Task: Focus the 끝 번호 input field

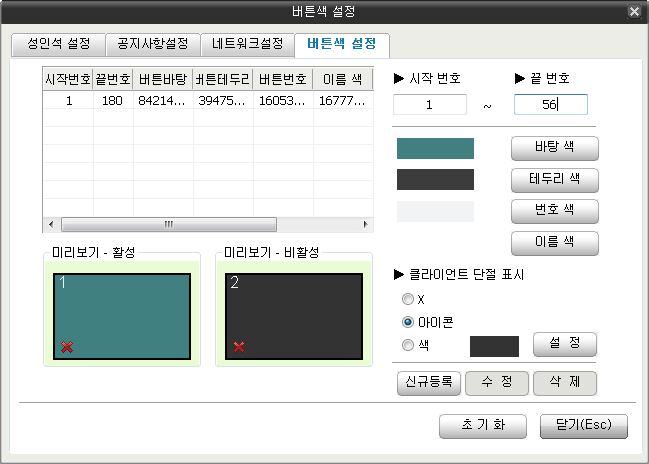Action: coord(550,104)
